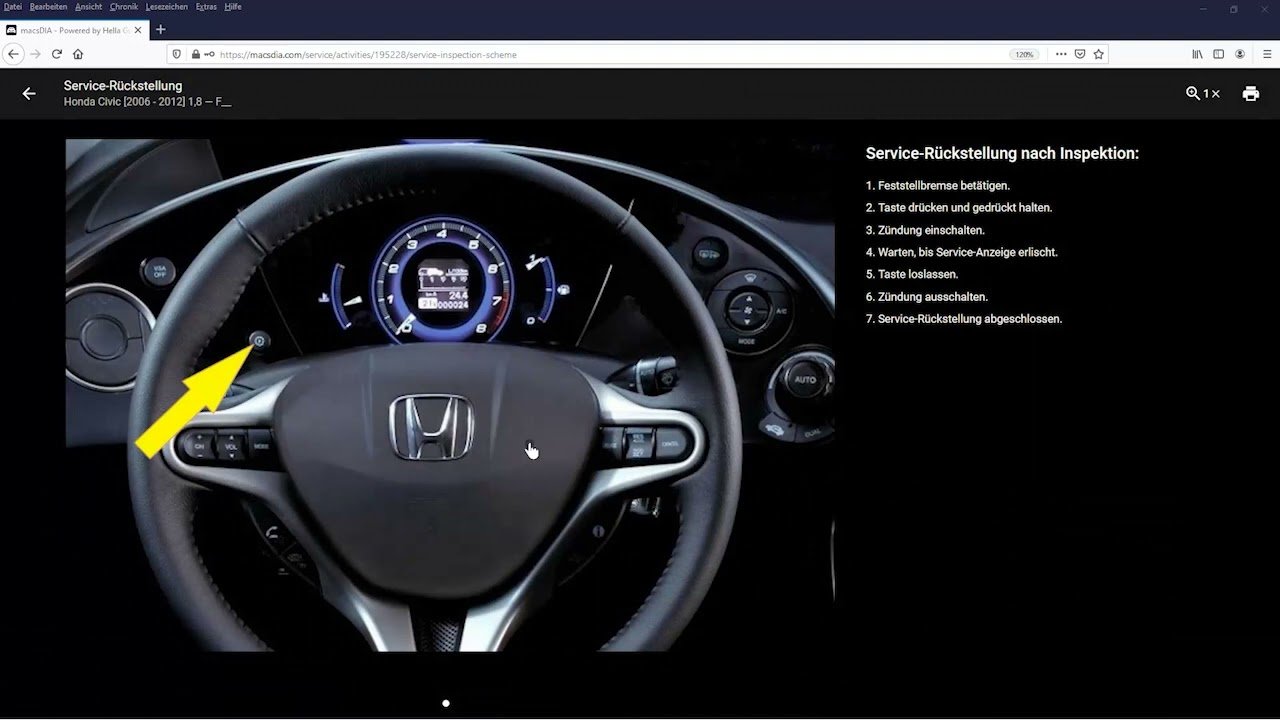Click the Service-Rückstellung page title
The height and width of the screenshot is (720, 1280).
(123, 86)
